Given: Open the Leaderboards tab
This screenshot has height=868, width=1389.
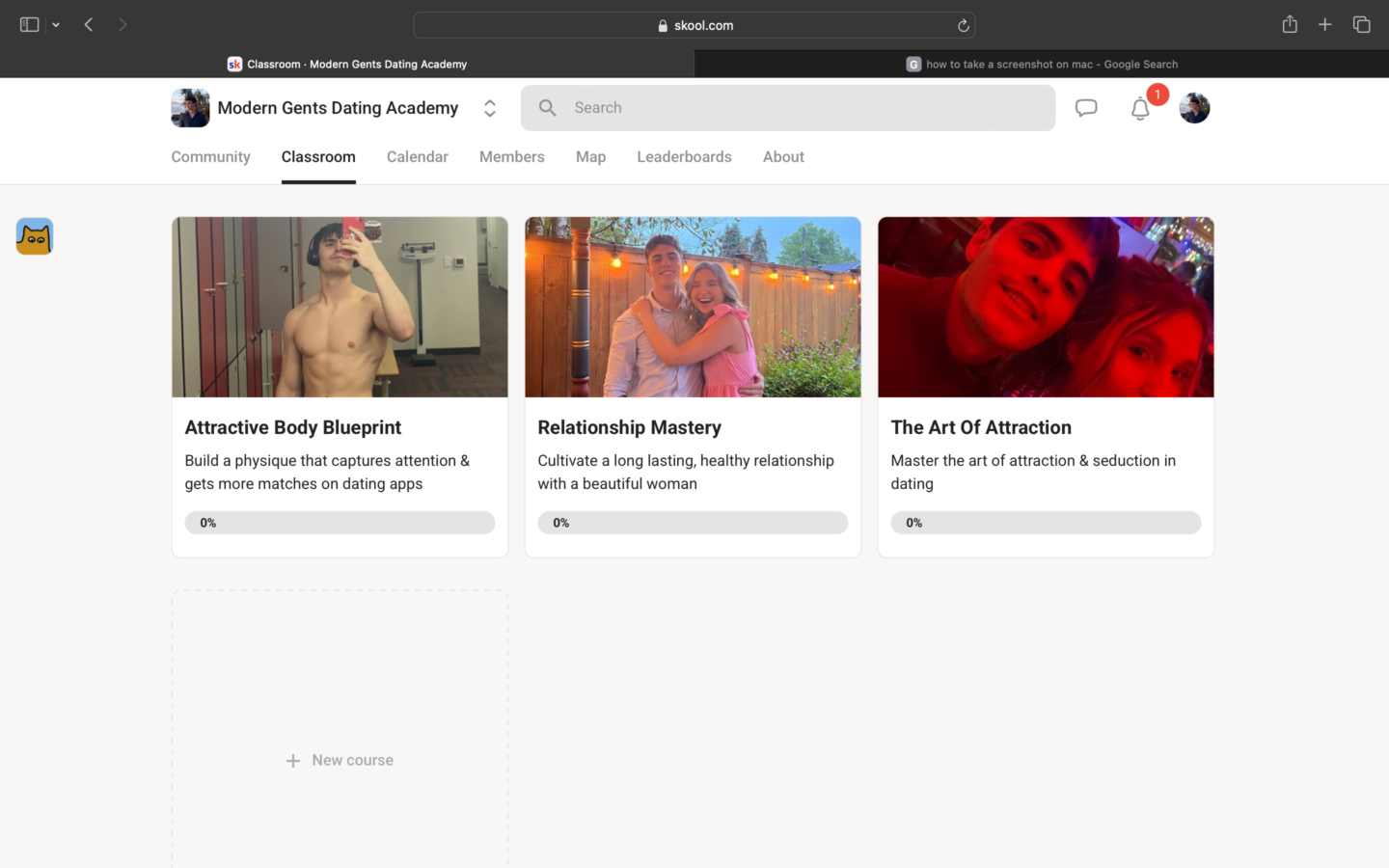Looking at the screenshot, I should [684, 157].
